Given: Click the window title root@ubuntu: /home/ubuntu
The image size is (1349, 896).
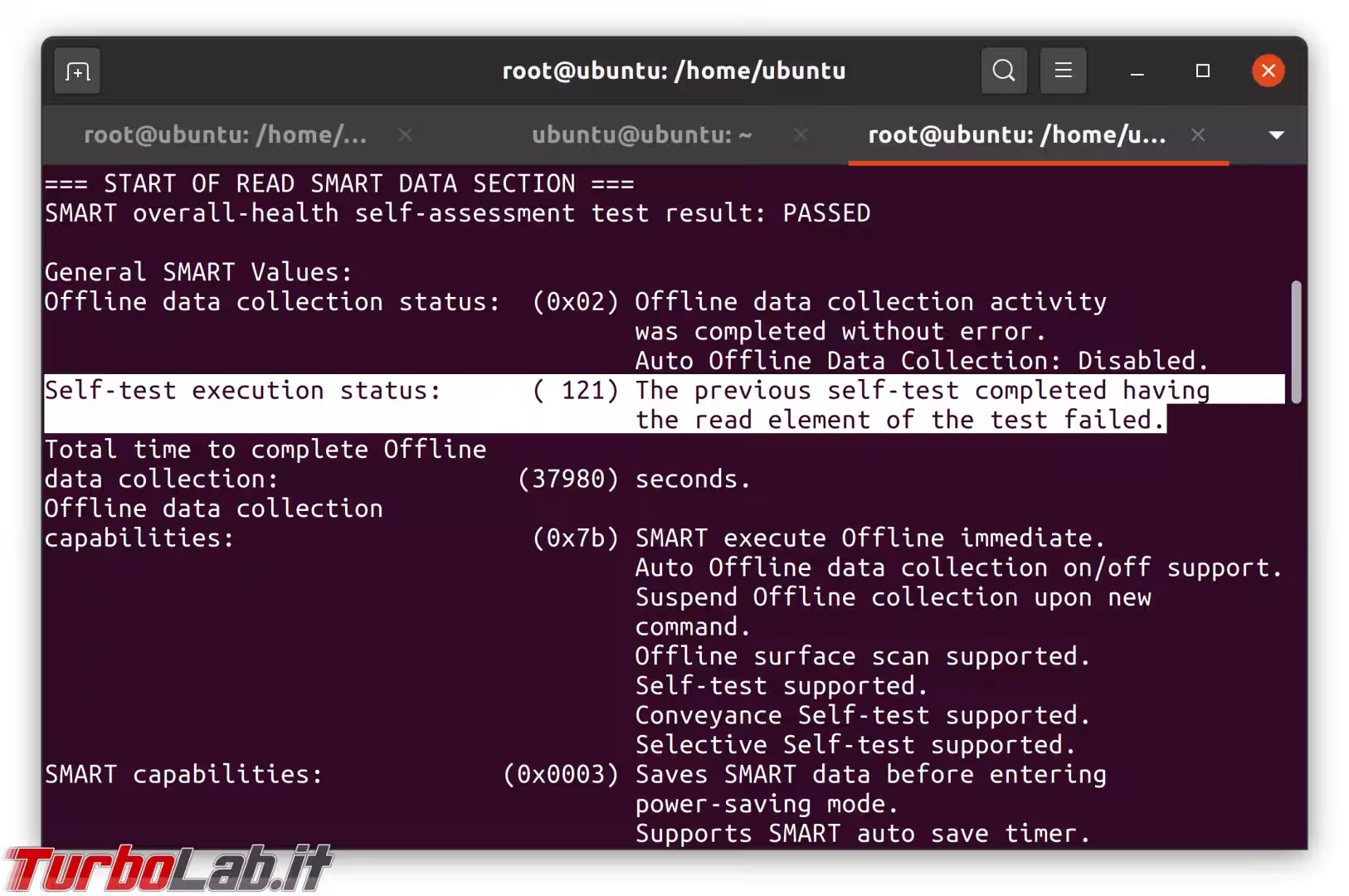Looking at the screenshot, I should pos(674,71).
